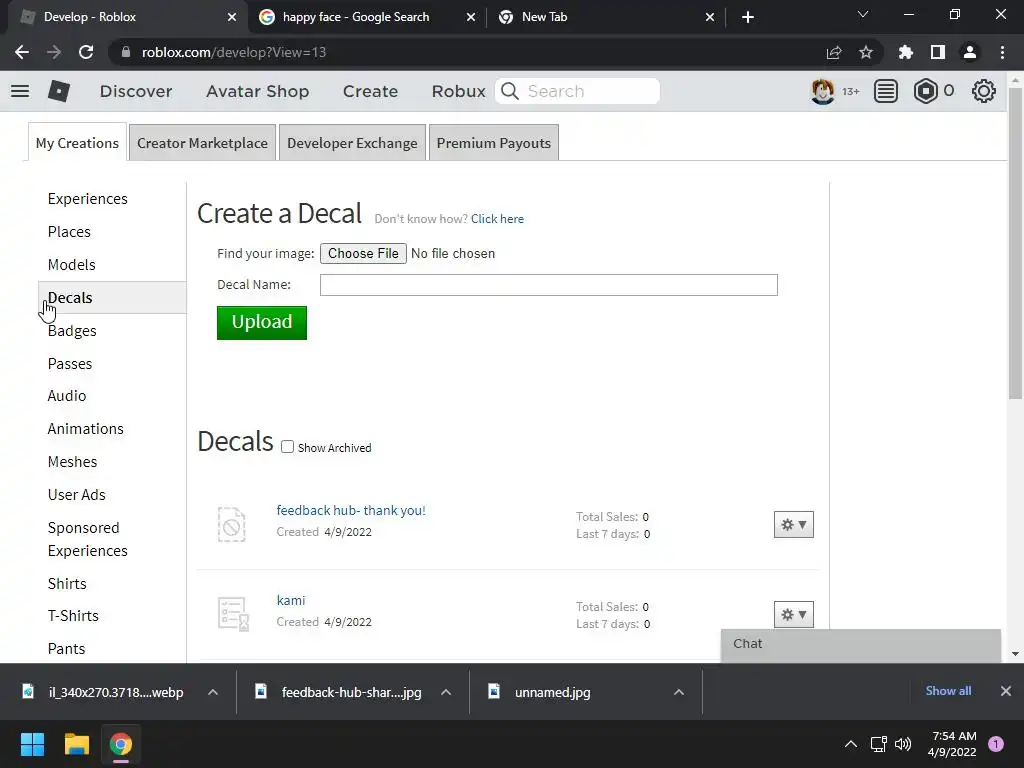Click the green Upload button
1024x768 pixels.
262,323
